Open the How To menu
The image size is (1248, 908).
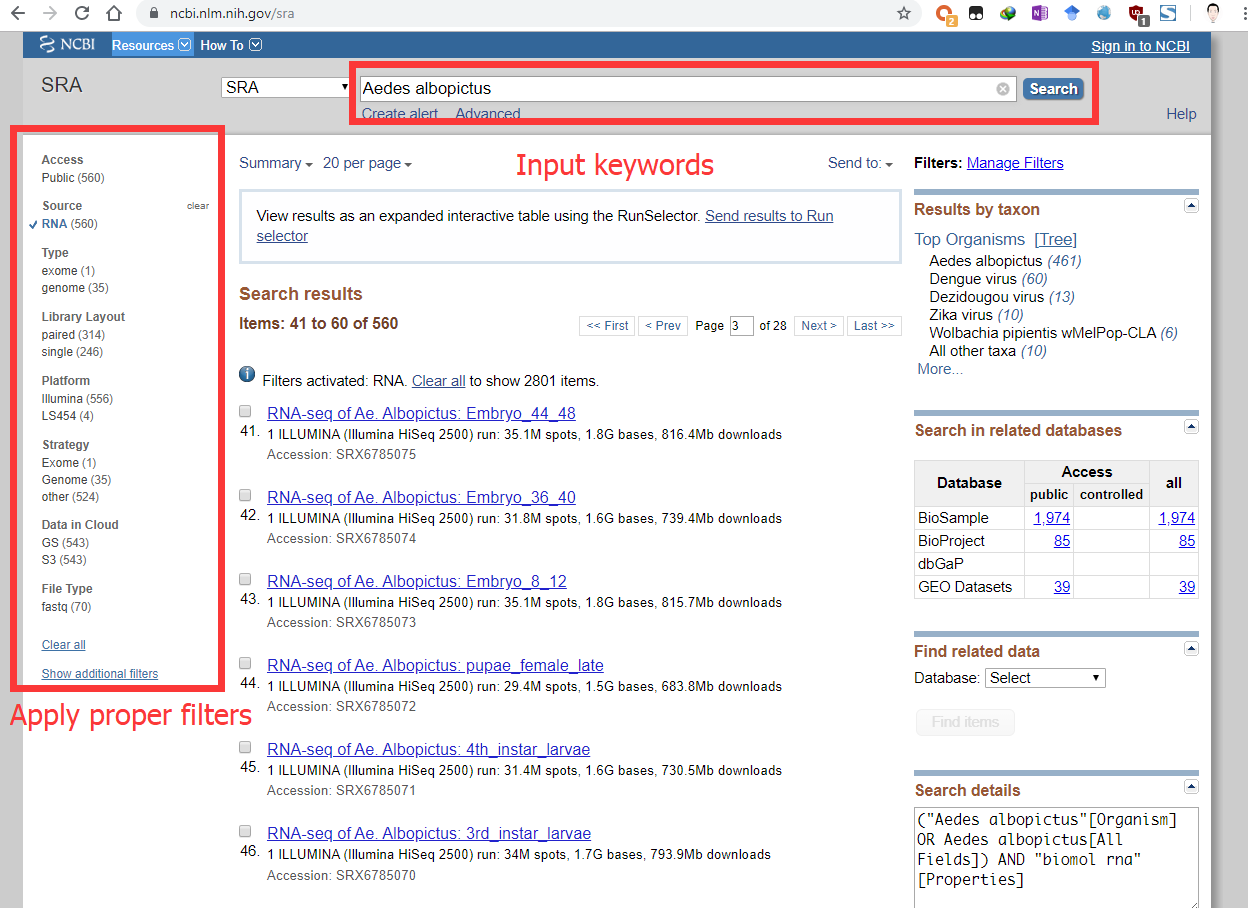[230, 45]
